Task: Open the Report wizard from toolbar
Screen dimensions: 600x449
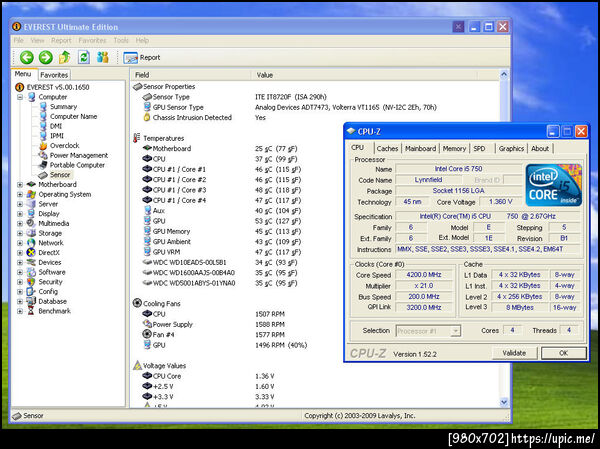Action: pyautogui.click(x=142, y=57)
